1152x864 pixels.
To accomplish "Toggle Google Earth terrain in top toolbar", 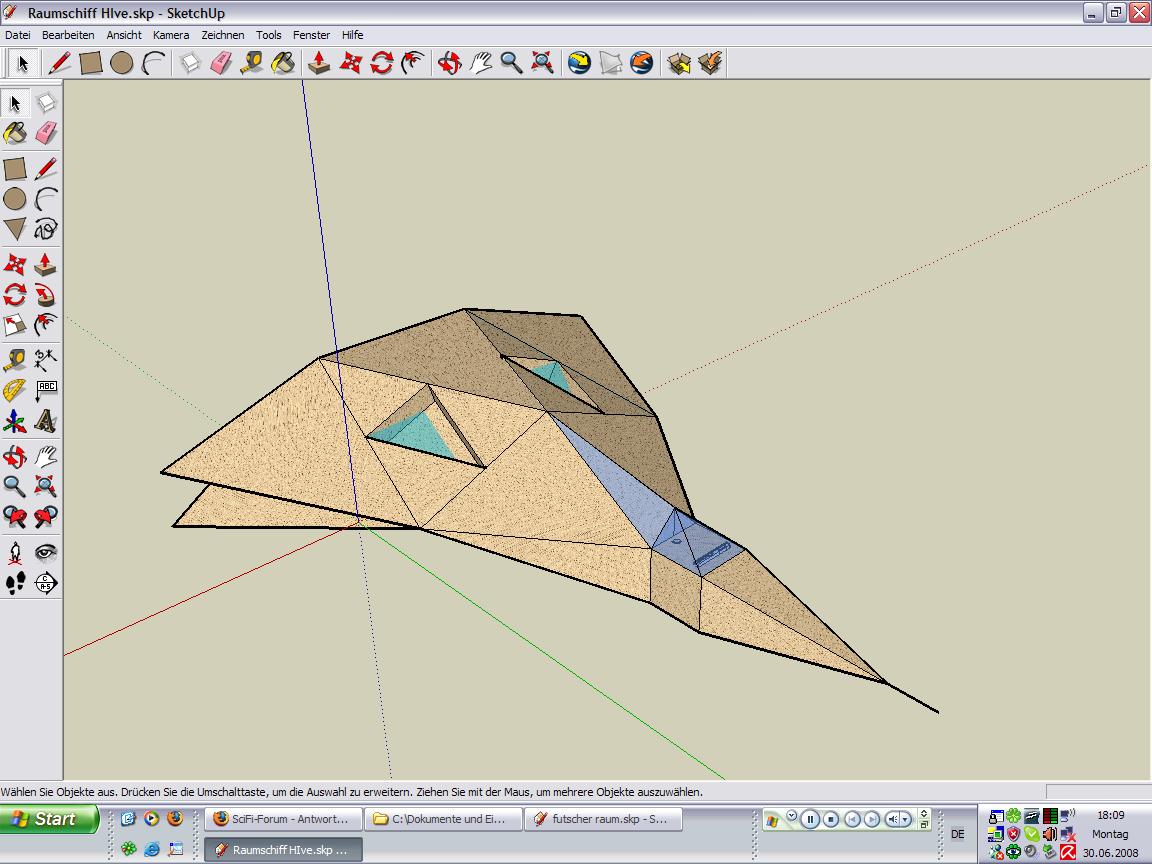I will pos(610,63).
